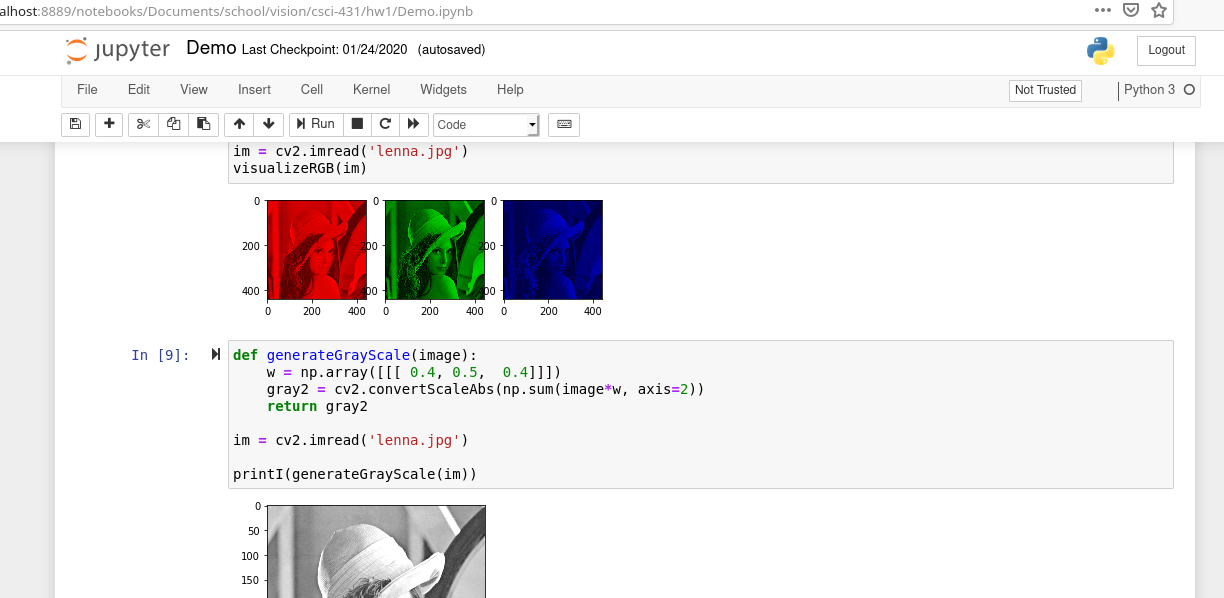Paste cell below using paste icon
The image size is (1224, 598).
(203, 124)
